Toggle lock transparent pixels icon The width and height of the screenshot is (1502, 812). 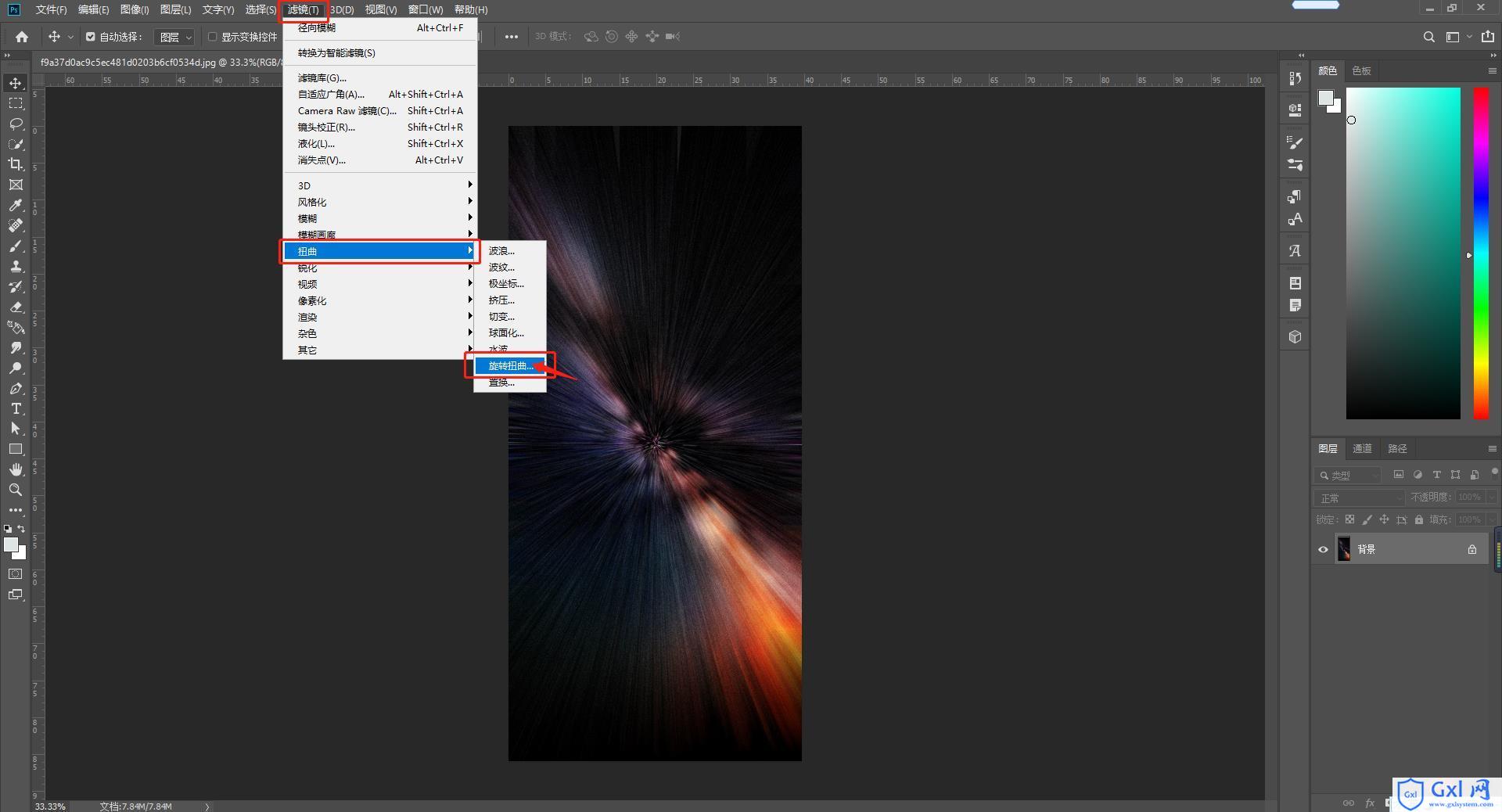[x=1349, y=519]
